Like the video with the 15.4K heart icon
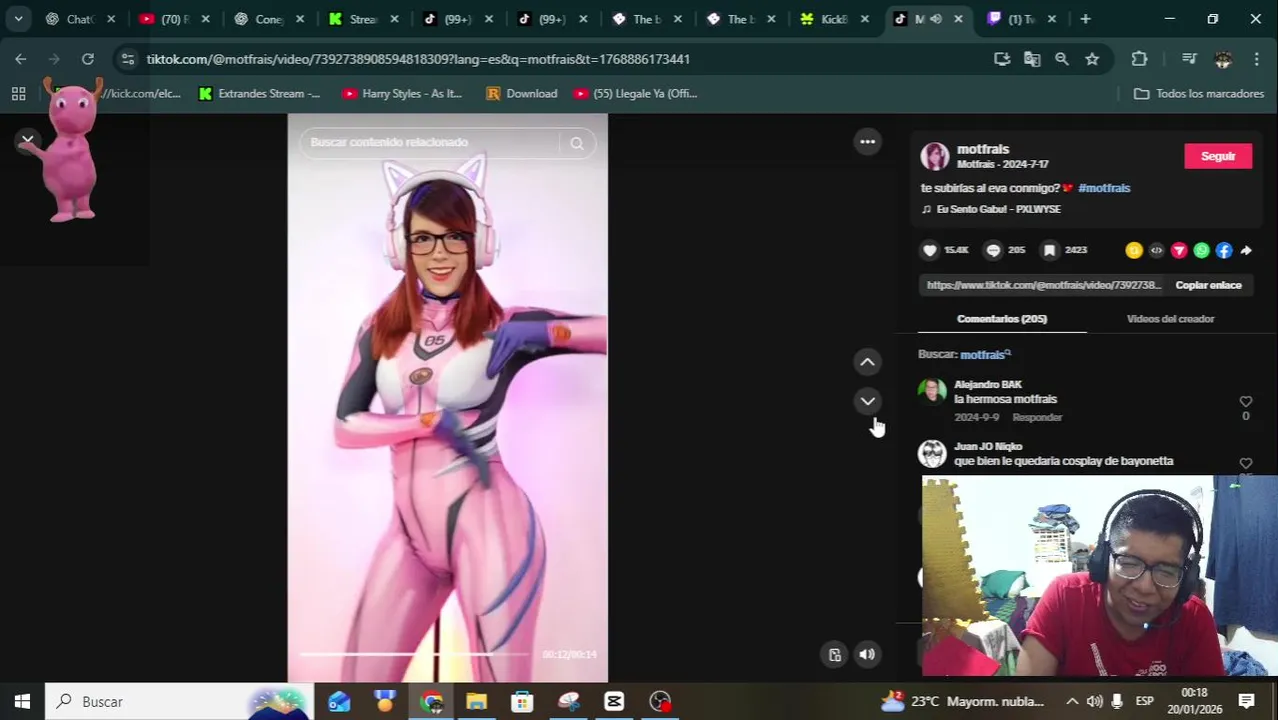 point(930,250)
